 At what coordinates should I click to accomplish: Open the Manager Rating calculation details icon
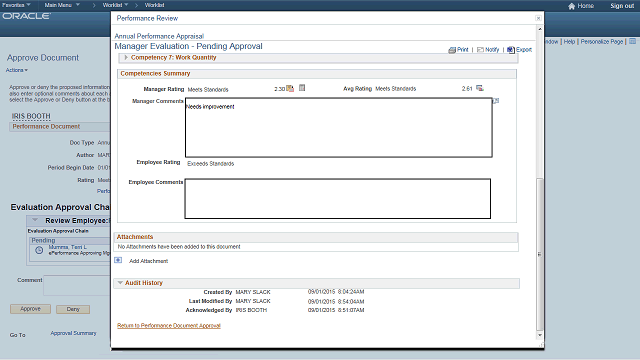coord(290,88)
